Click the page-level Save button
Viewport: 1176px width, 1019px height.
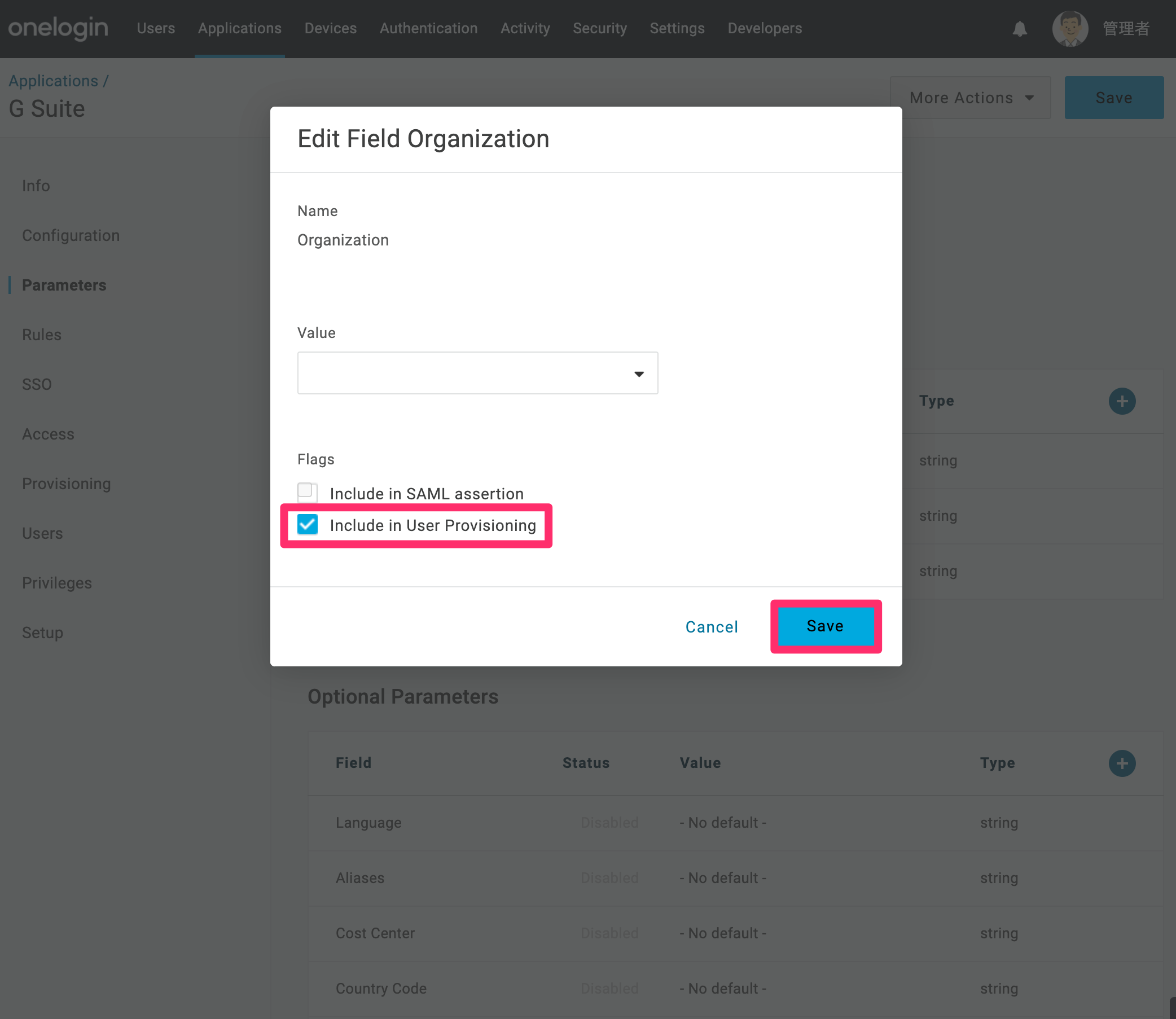coord(1113,98)
